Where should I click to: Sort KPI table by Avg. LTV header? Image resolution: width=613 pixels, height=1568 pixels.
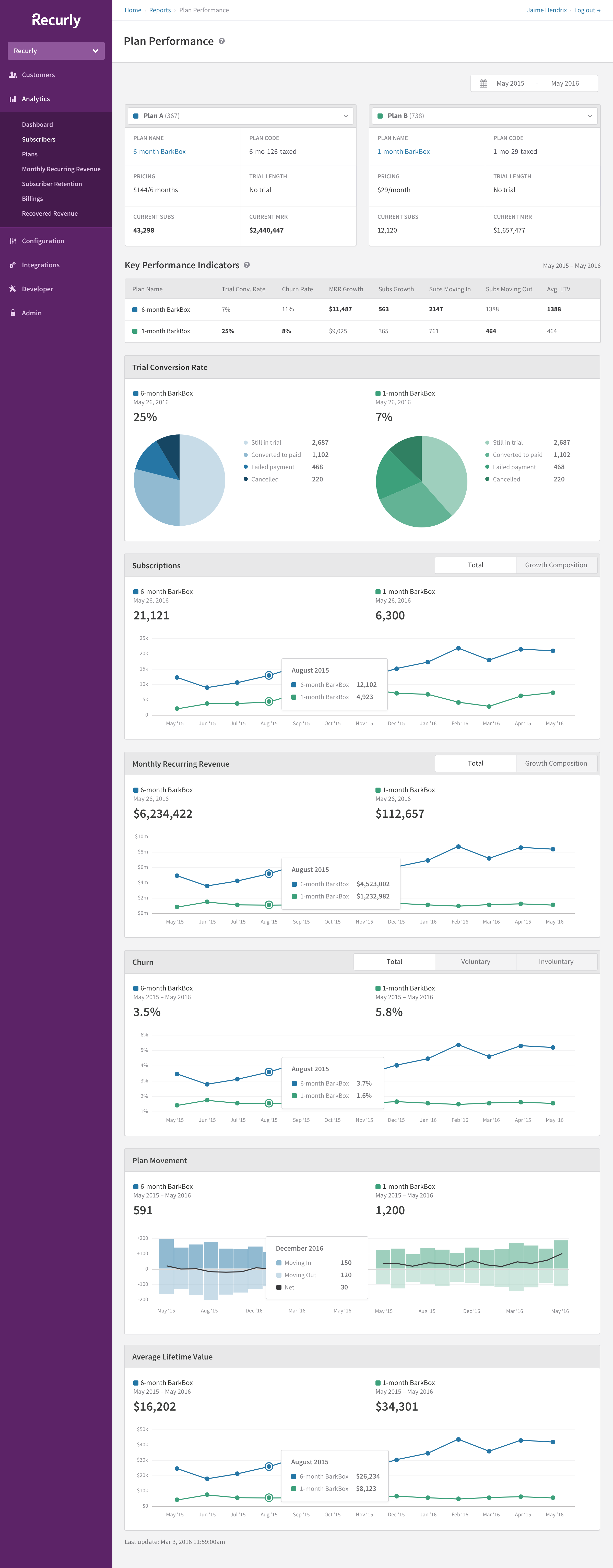(558, 289)
